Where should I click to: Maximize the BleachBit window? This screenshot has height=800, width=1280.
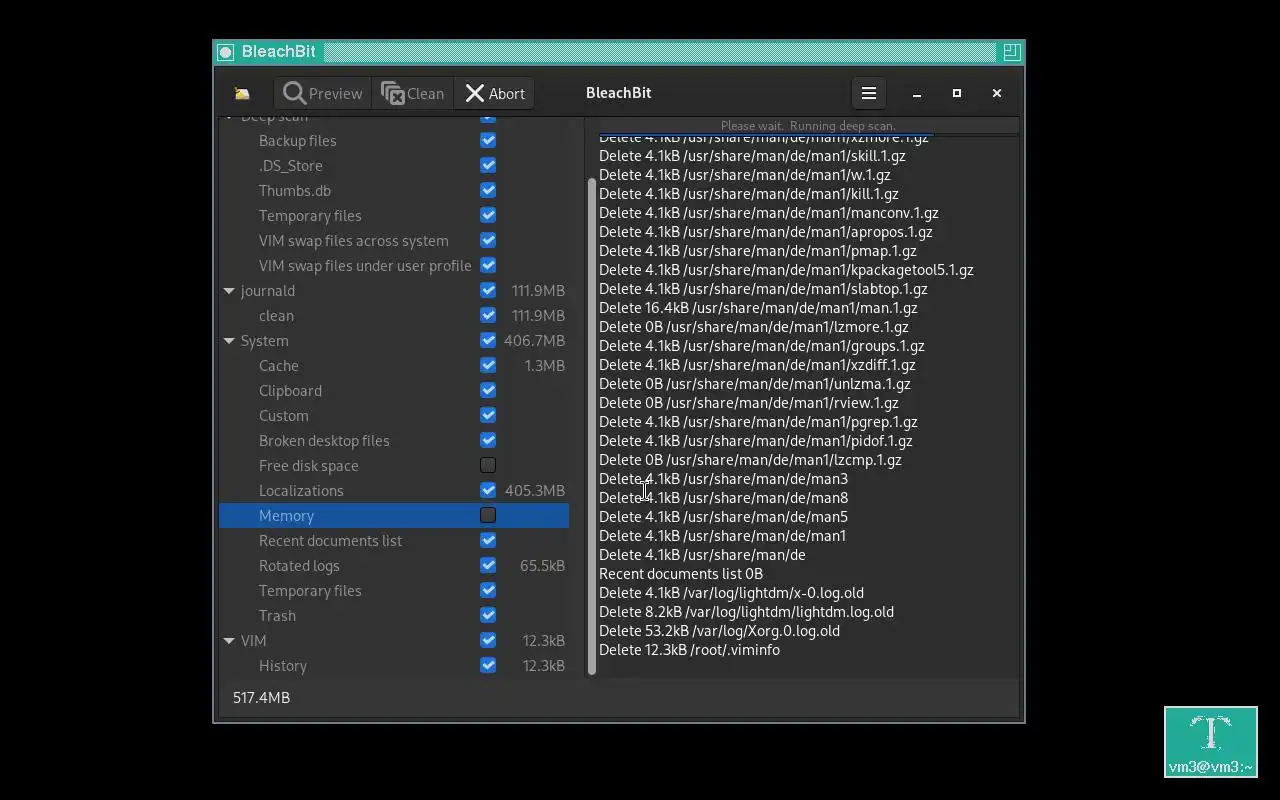click(x=957, y=93)
